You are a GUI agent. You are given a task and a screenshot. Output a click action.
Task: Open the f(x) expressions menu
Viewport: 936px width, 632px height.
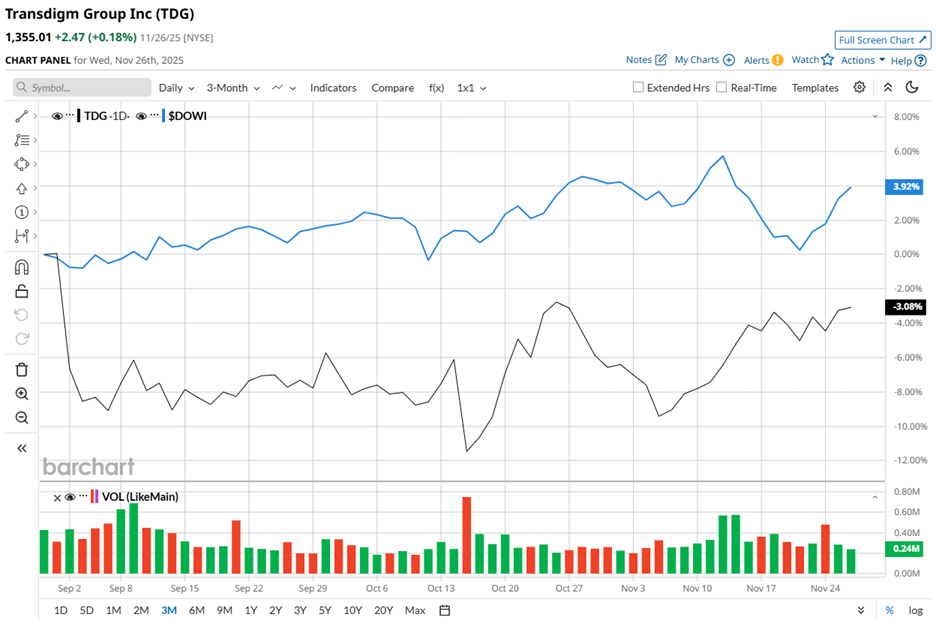(x=436, y=88)
